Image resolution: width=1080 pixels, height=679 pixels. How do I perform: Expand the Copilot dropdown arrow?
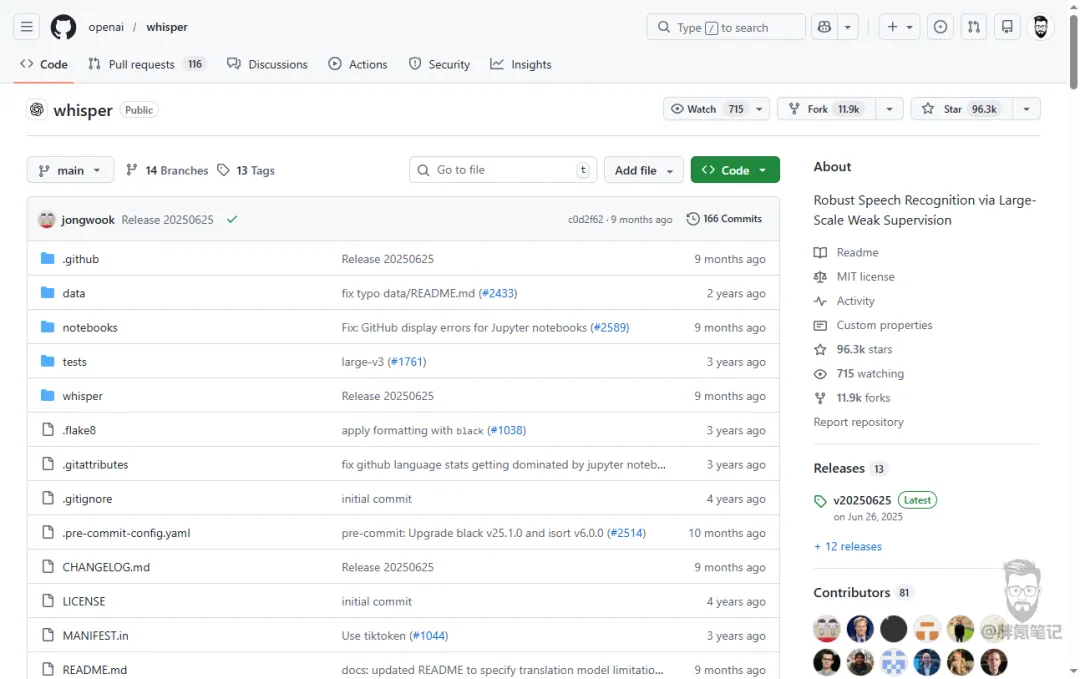[848, 27]
